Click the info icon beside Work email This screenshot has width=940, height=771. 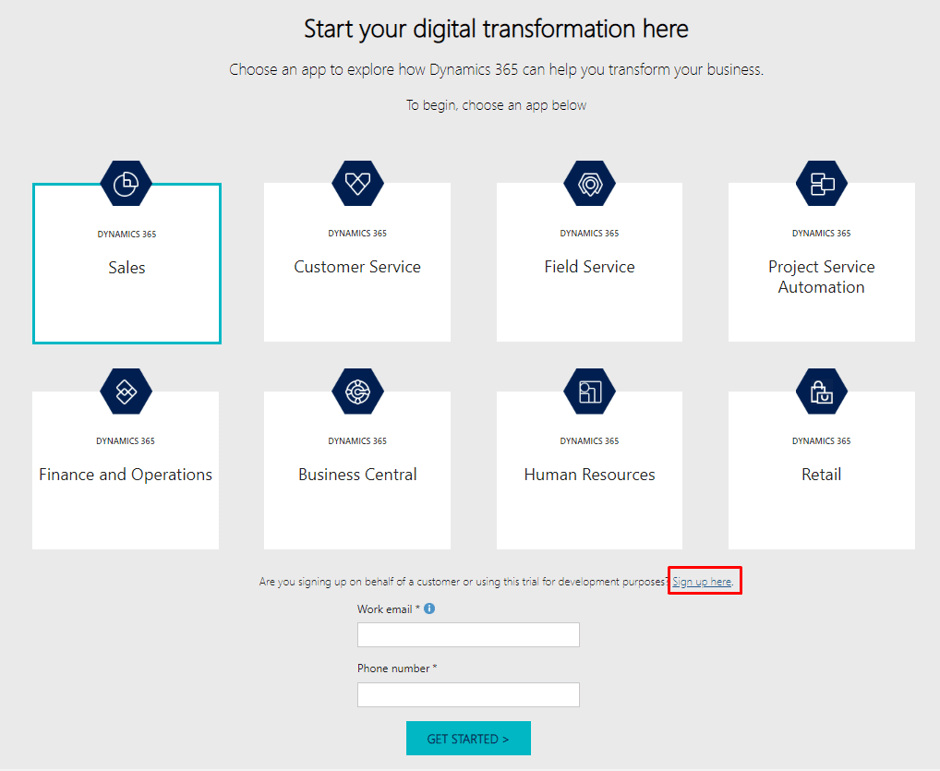tap(429, 608)
